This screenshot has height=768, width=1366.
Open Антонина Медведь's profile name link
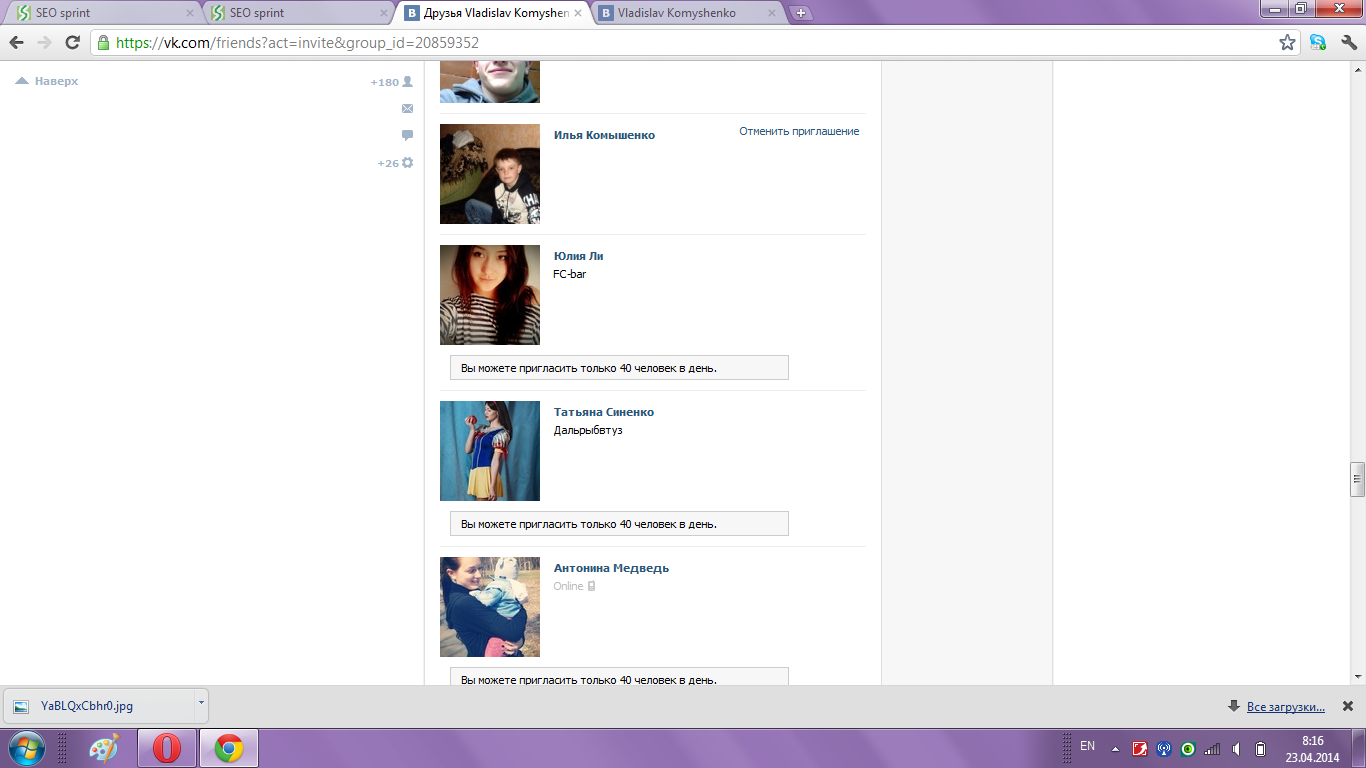(x=611, y=568)
